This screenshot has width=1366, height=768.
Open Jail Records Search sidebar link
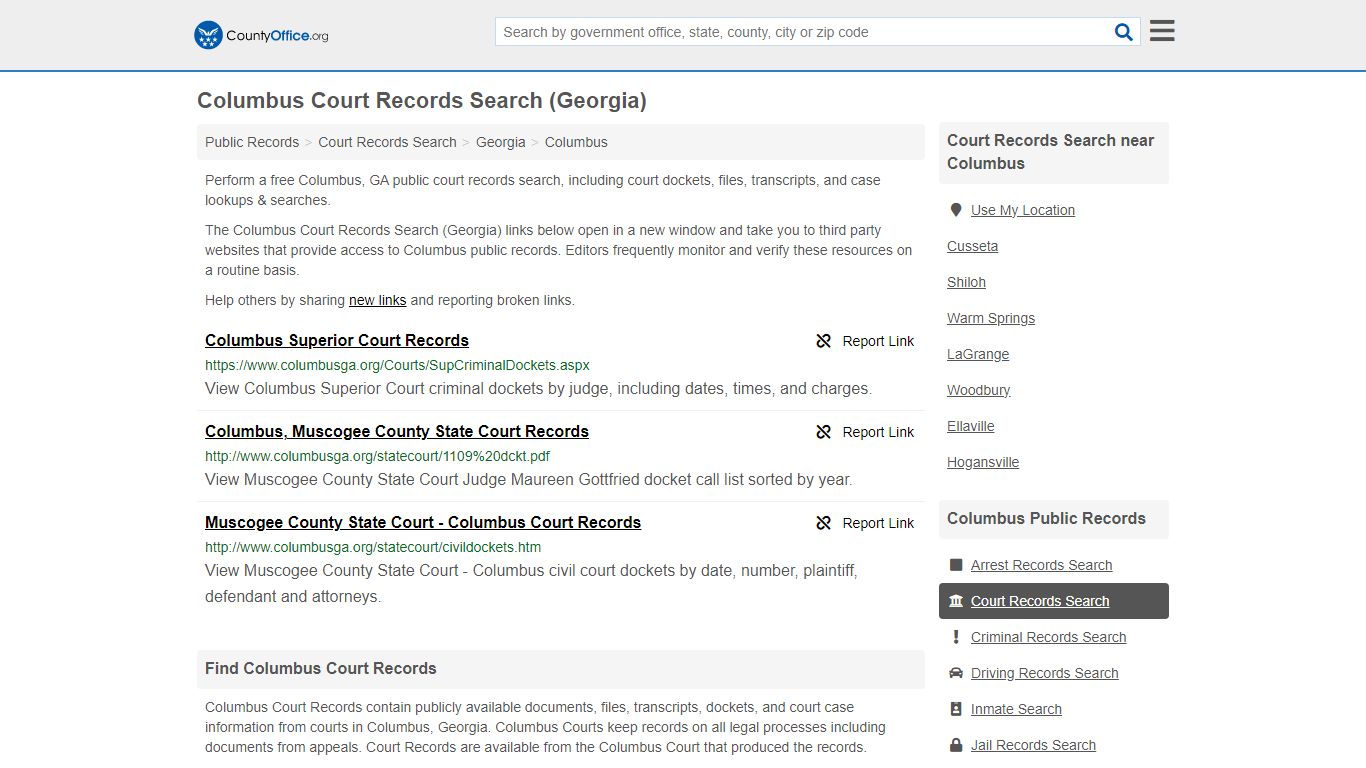[1033, 745]
